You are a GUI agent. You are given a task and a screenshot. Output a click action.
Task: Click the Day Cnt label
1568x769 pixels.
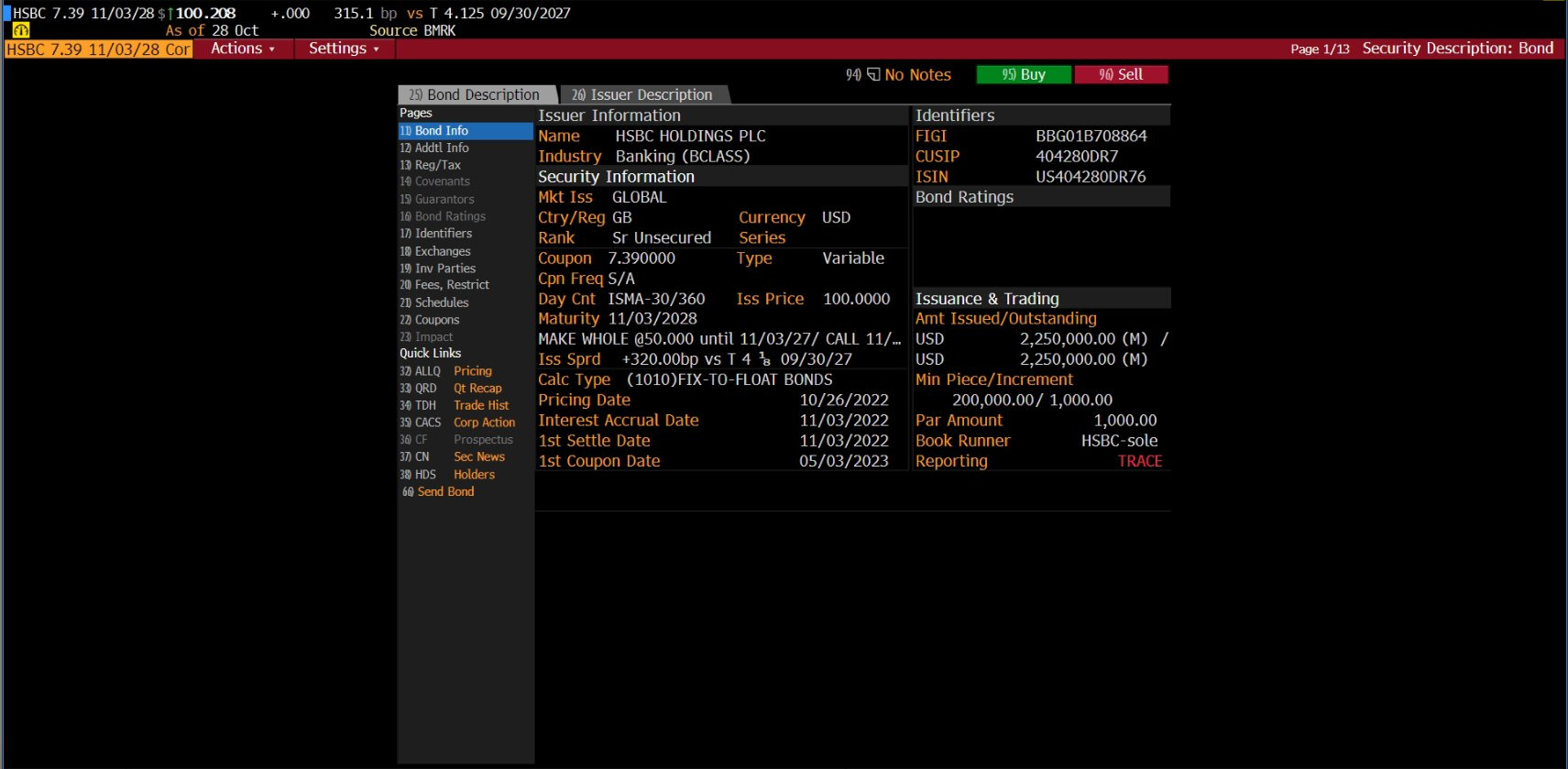566,299
